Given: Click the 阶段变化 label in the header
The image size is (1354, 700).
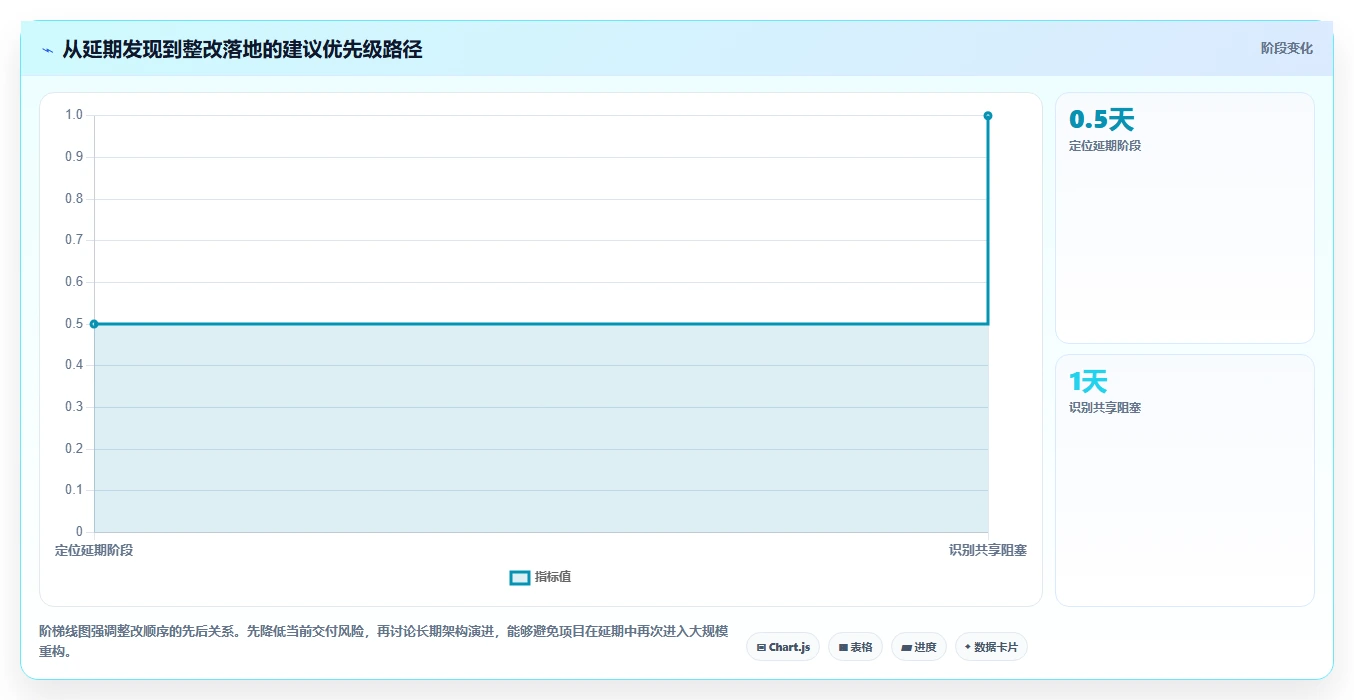Looking at the screenshot, I should click(1286, 48).
